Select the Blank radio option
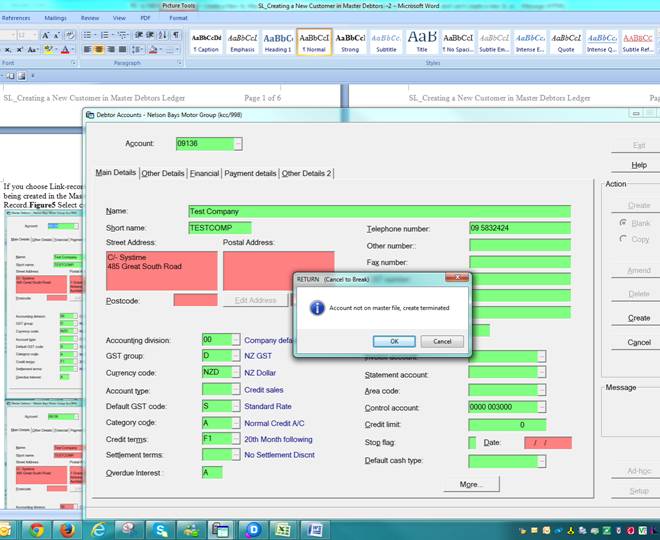 pyautogui.click(x=623, y=223)
